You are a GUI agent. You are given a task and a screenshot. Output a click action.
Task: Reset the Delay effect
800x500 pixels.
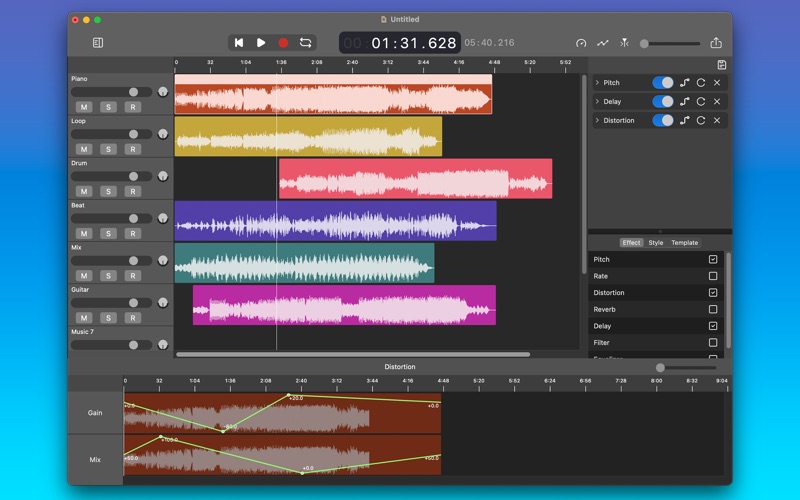(x=700, y=101)
